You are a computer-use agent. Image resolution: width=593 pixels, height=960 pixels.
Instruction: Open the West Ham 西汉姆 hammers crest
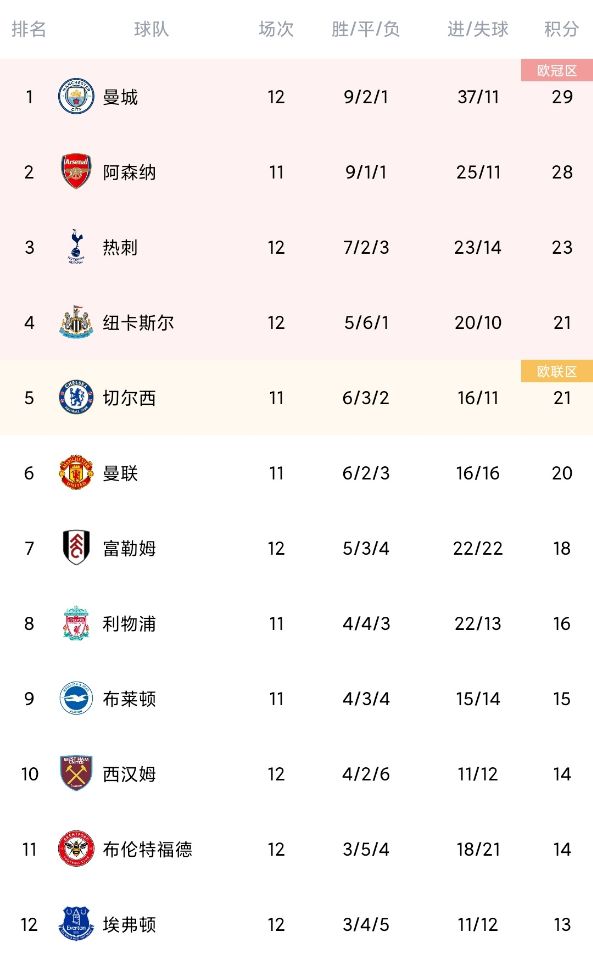click(x=76, y=773)
